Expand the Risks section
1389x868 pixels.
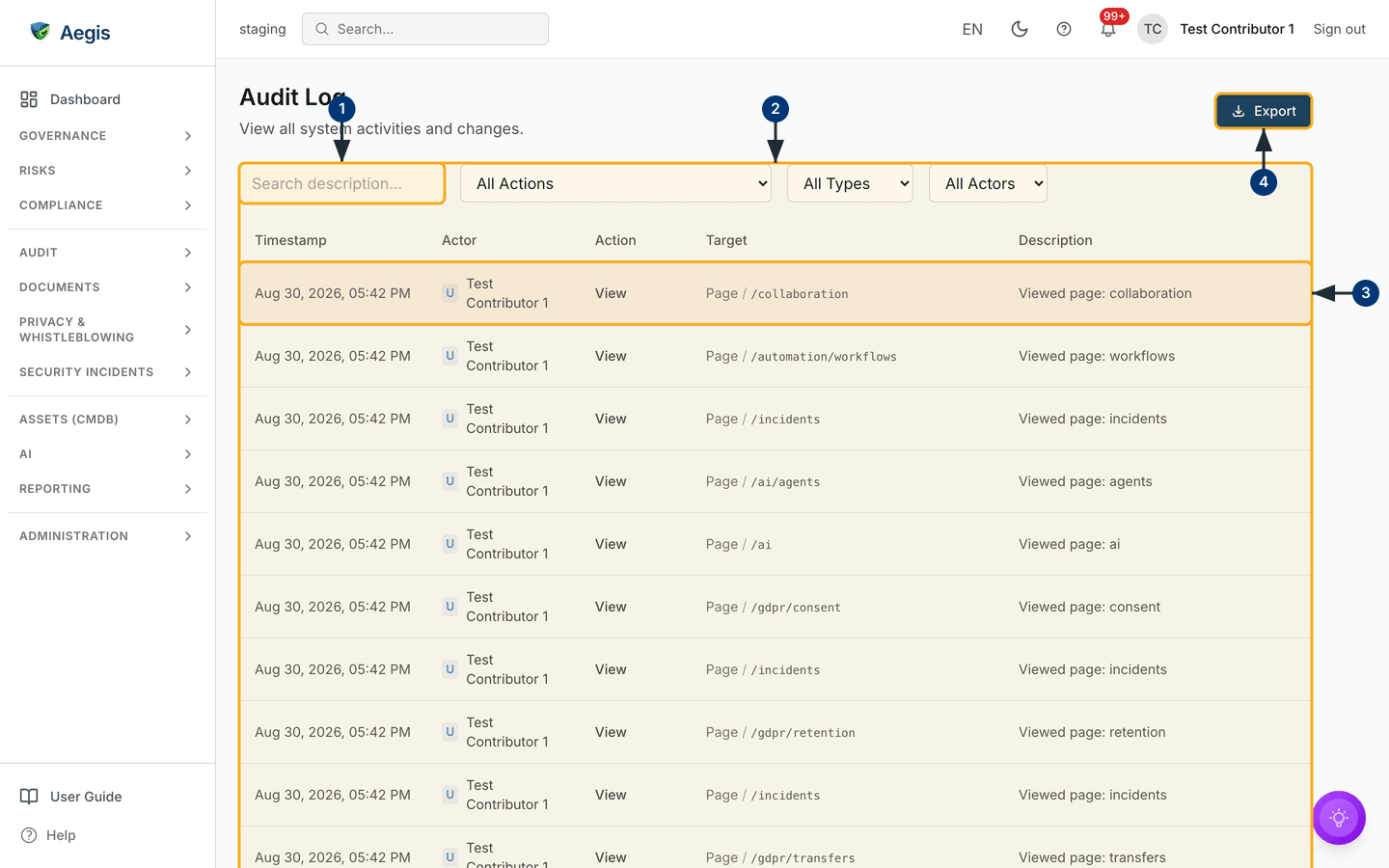(x=107, y=171)
